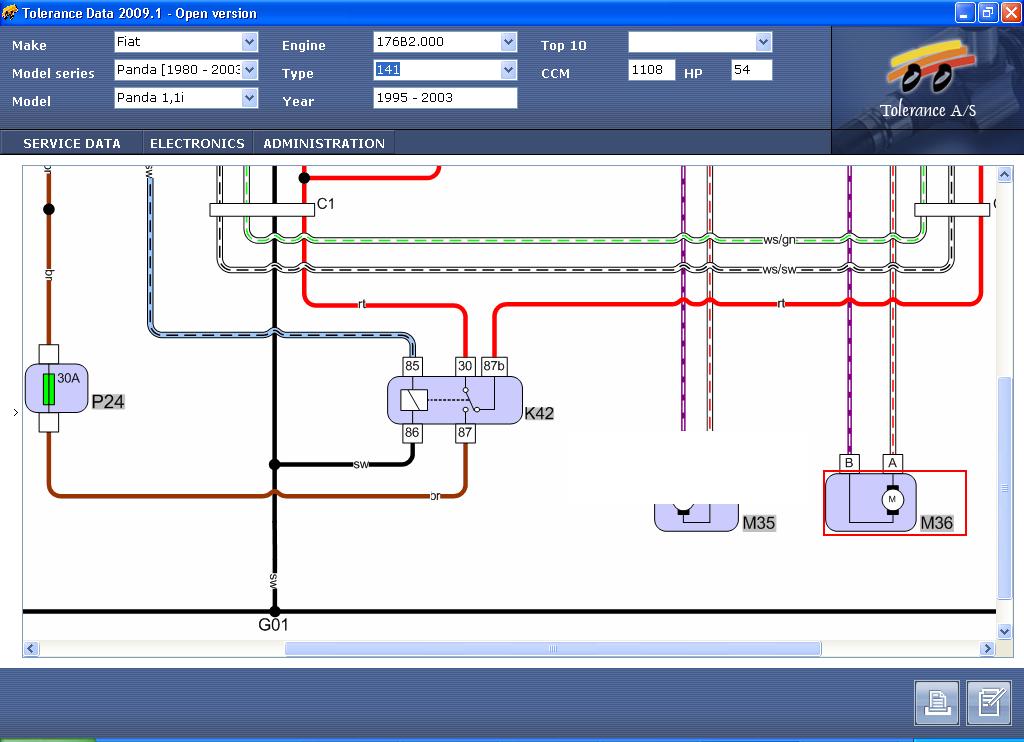The width and height of the screenshot is (1024, 742).
Task: Click the HP field showing 54
Action: point(752,70)
